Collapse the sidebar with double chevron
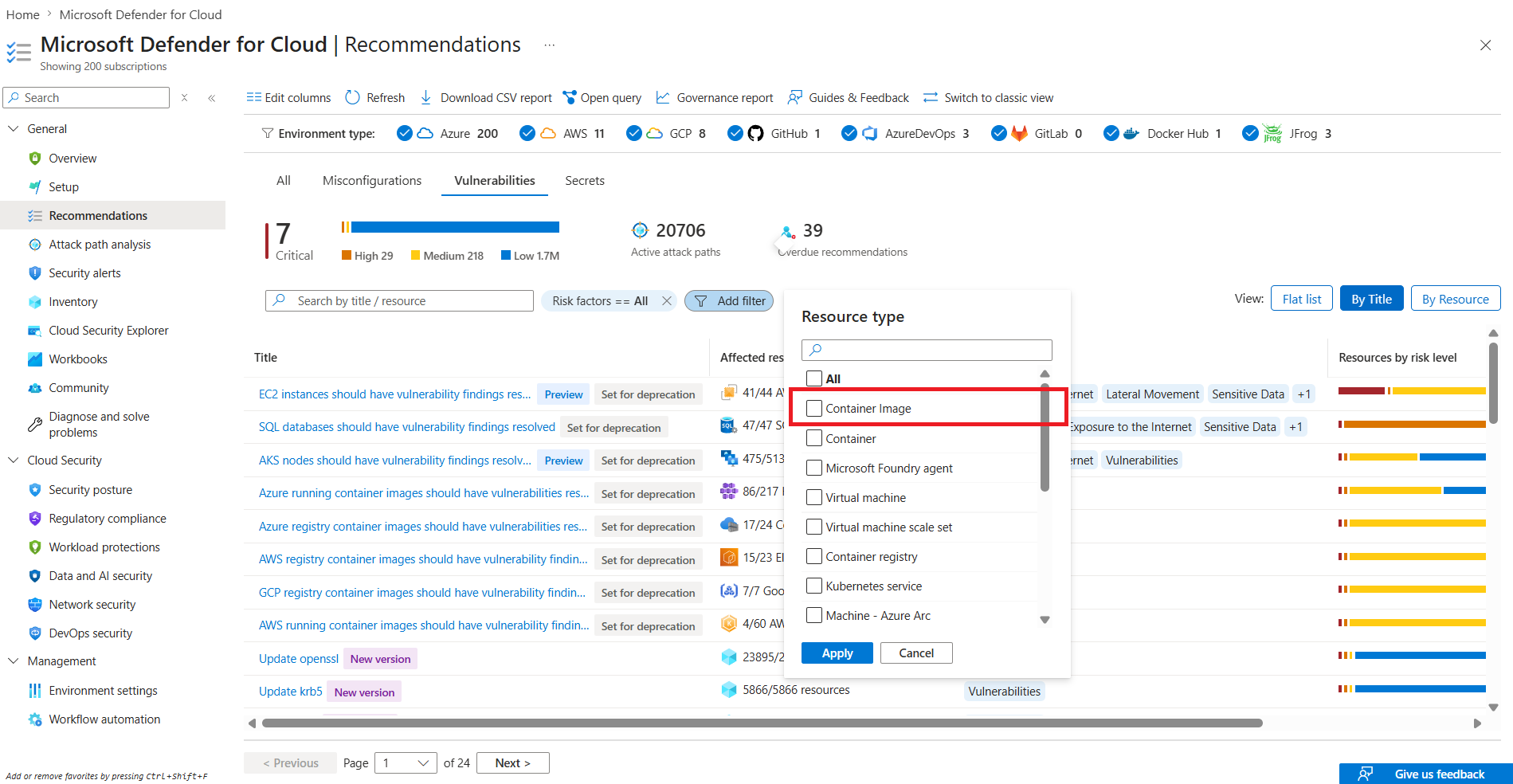 pos(212,98)
